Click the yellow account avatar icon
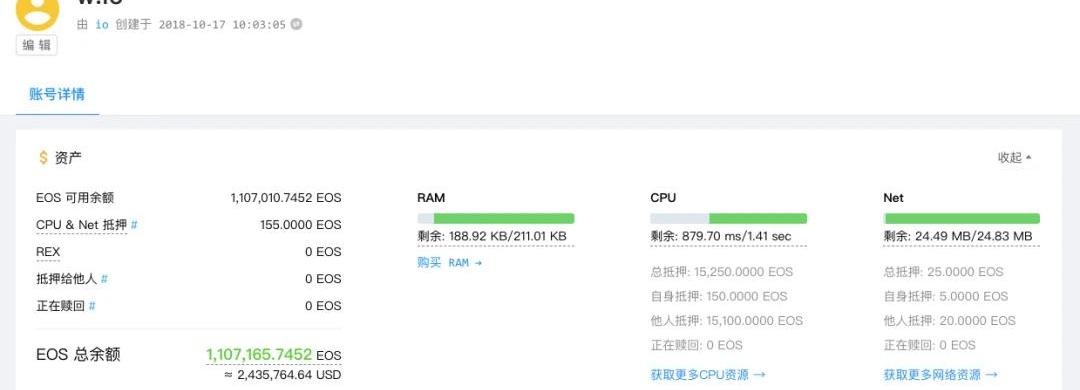1080x390 pixels. (x=37, y=12)
